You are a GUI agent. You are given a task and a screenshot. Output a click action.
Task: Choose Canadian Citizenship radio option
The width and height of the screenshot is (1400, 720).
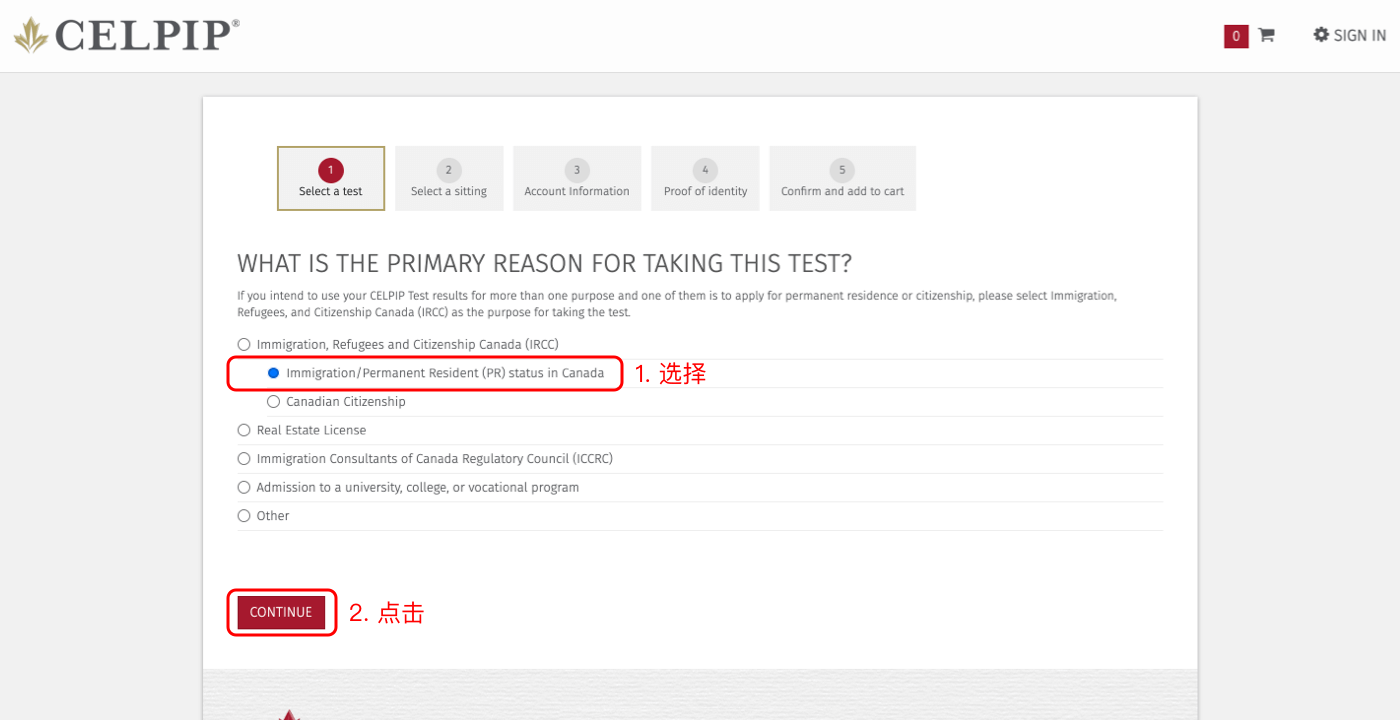[274, 402]
